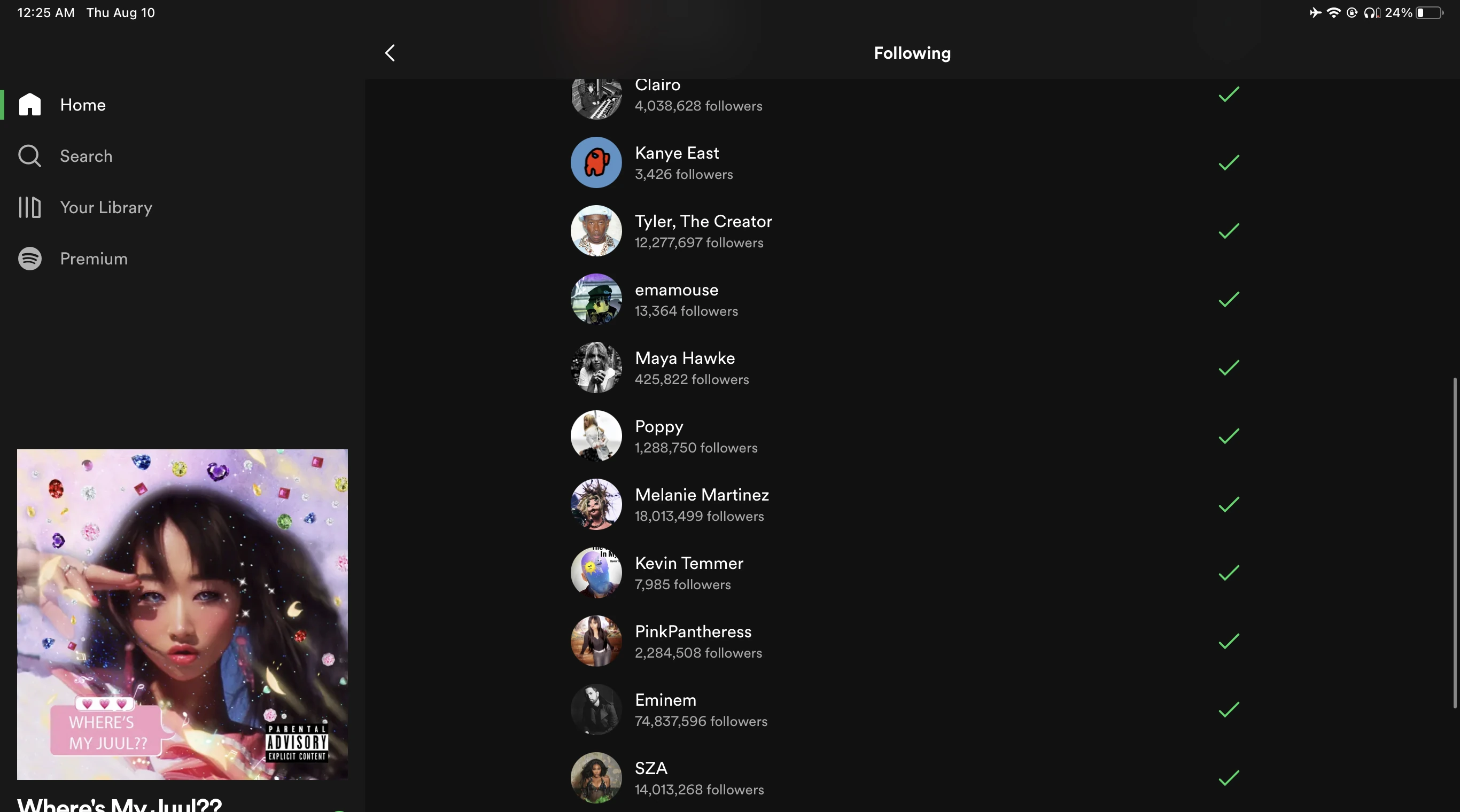
Task: Open Where's My Juul album artwork
Action: pyautogui.click(x=182, y=614)
